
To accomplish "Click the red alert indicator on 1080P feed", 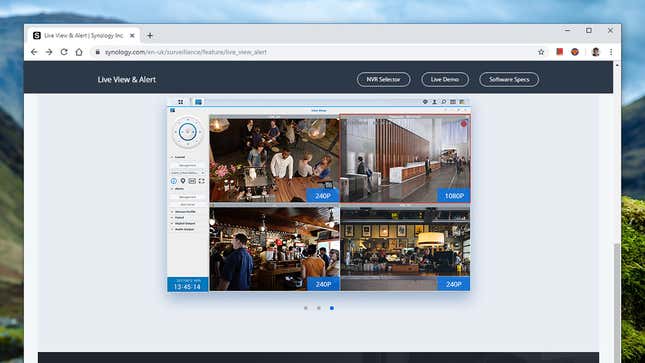I will coord(464,123).
